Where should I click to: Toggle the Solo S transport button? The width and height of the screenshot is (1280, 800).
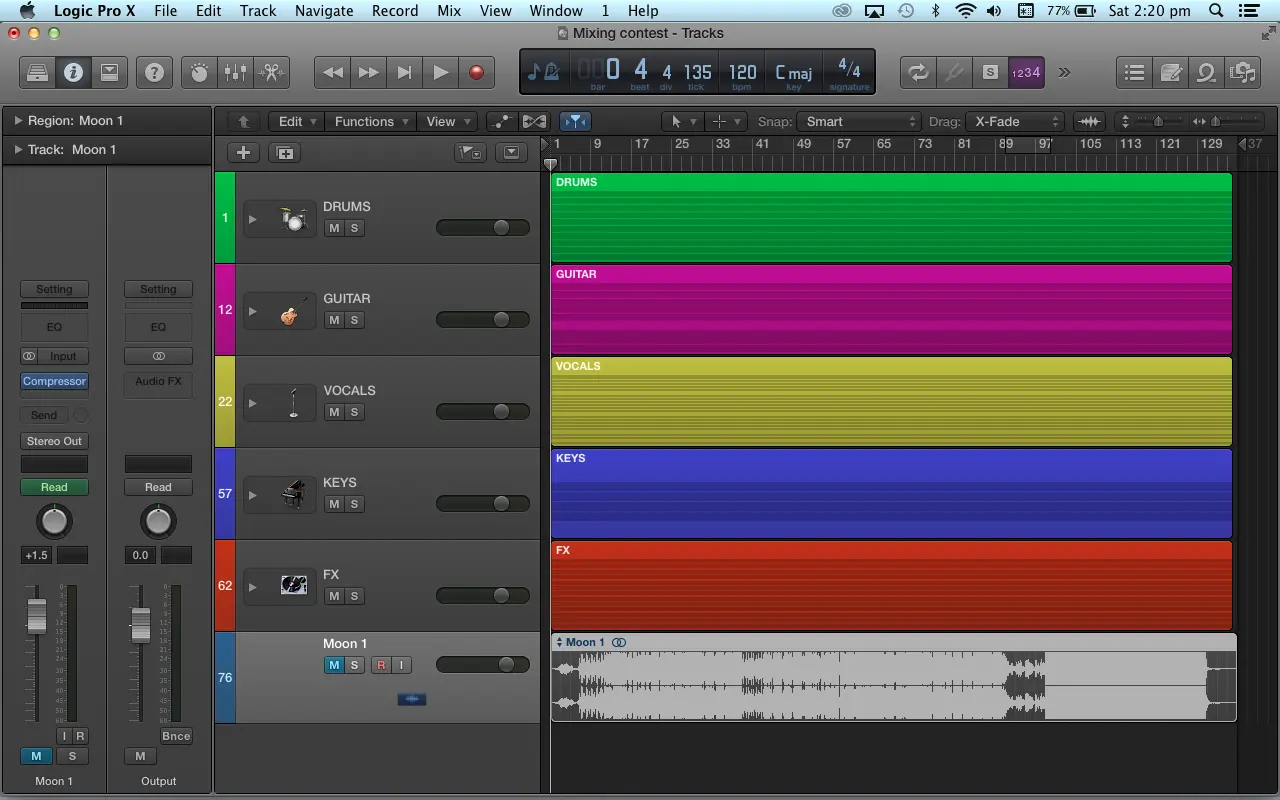990,72
